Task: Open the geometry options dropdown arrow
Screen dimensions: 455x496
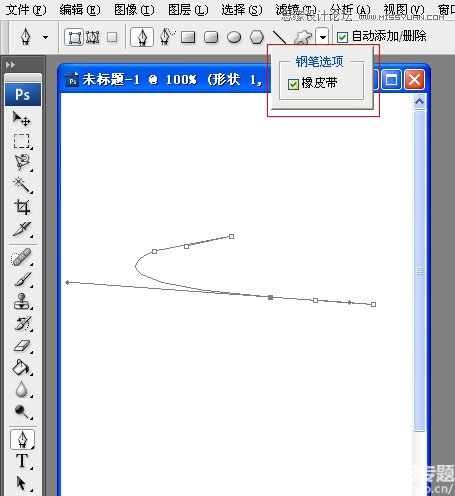Action: point(322,37)
